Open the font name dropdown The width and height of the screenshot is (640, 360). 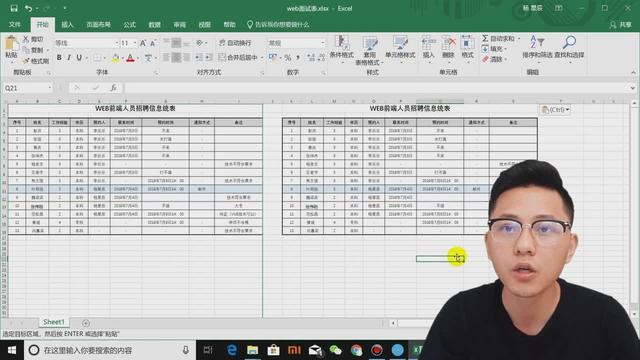point(116,43)
